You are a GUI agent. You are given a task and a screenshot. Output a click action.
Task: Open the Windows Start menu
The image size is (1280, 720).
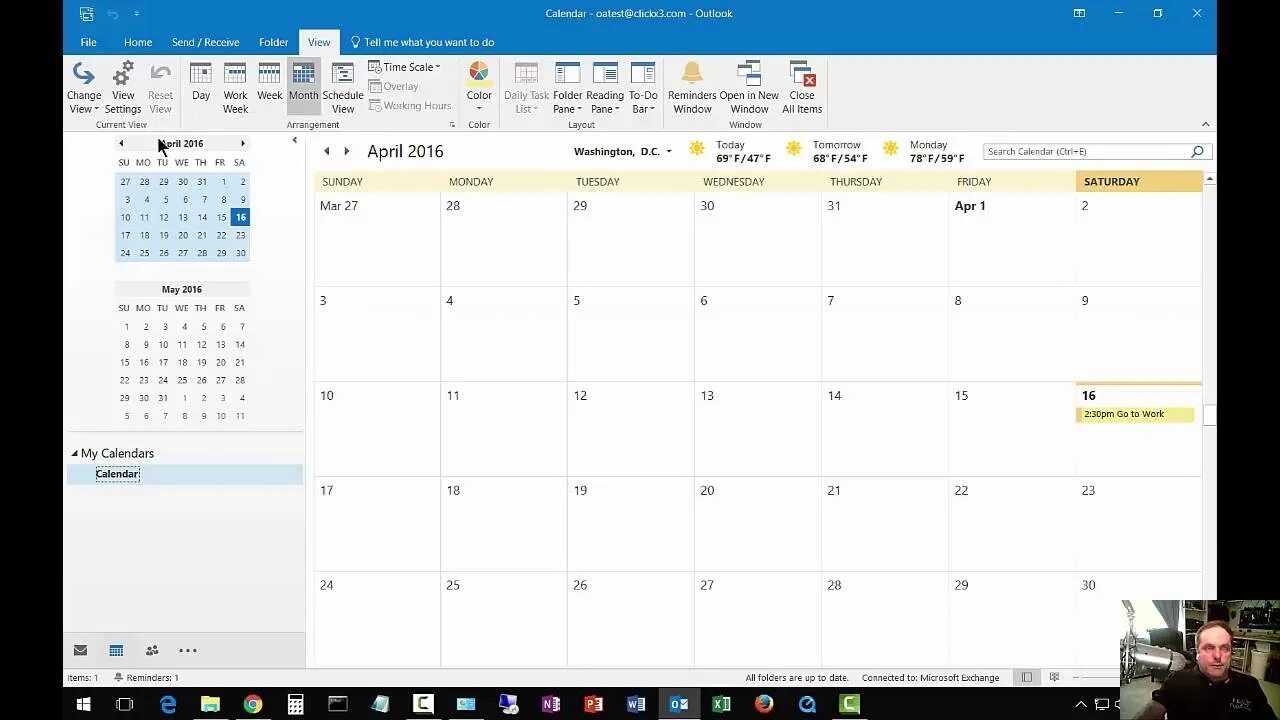click(83, 704)
